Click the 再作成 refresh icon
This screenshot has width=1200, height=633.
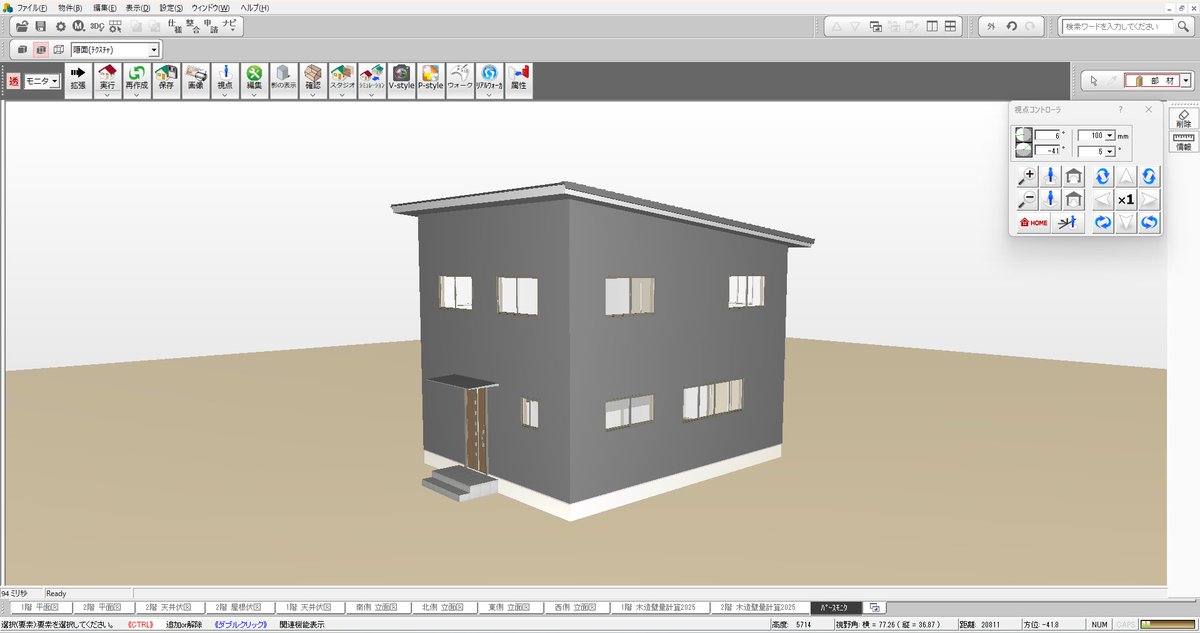[136, 78]
